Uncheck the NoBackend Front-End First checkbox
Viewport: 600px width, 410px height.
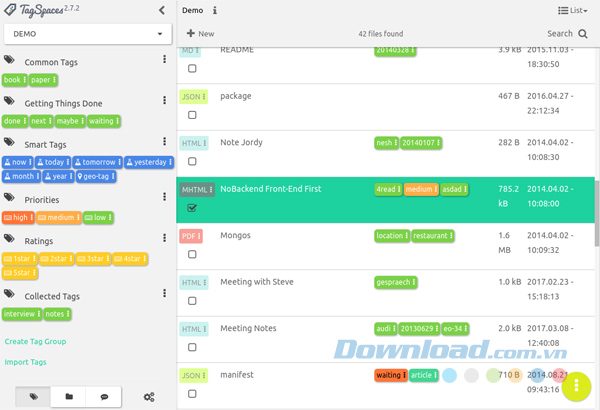tap(192, 208)
